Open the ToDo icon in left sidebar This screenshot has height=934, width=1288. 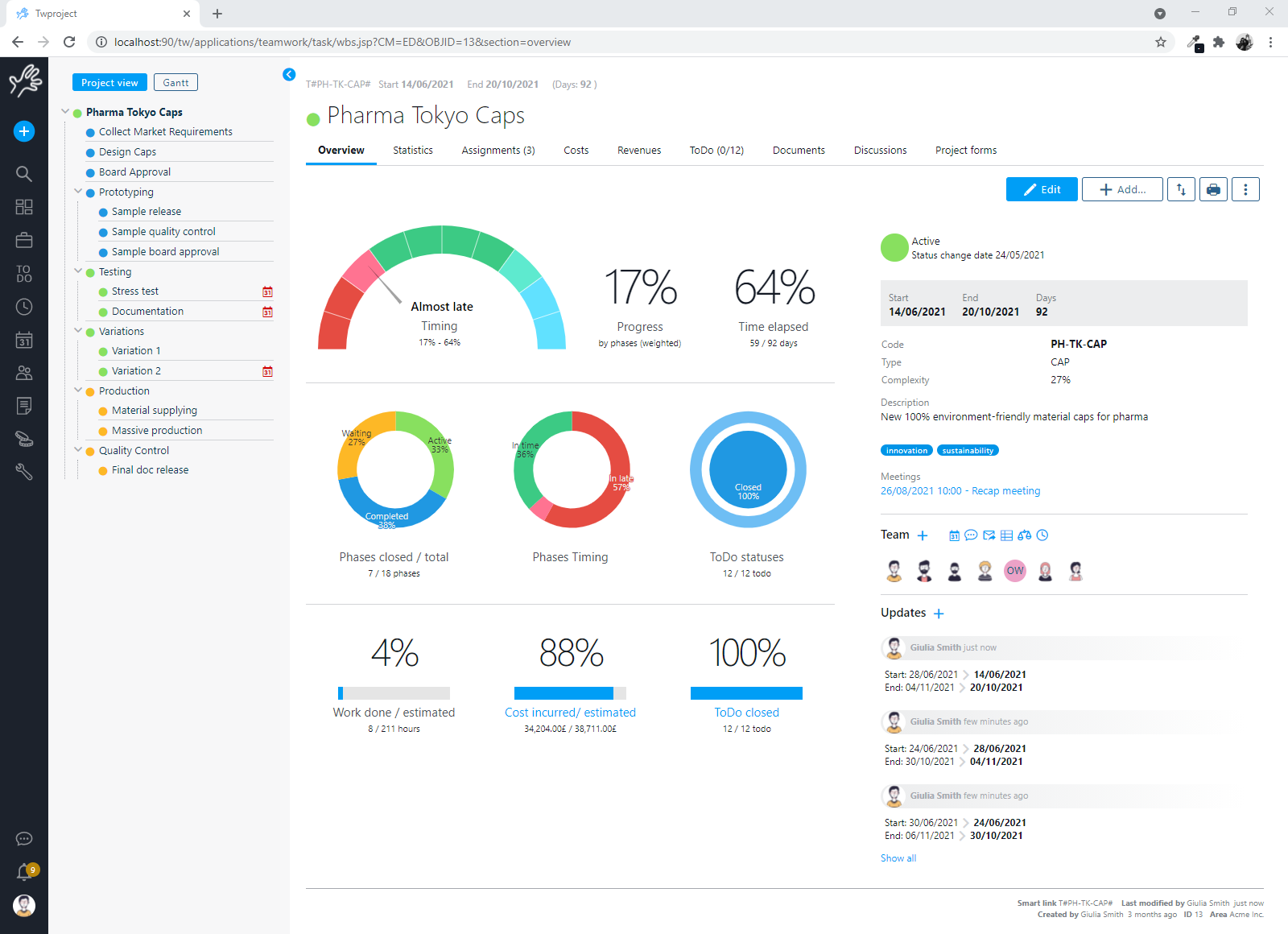[24, 274]
